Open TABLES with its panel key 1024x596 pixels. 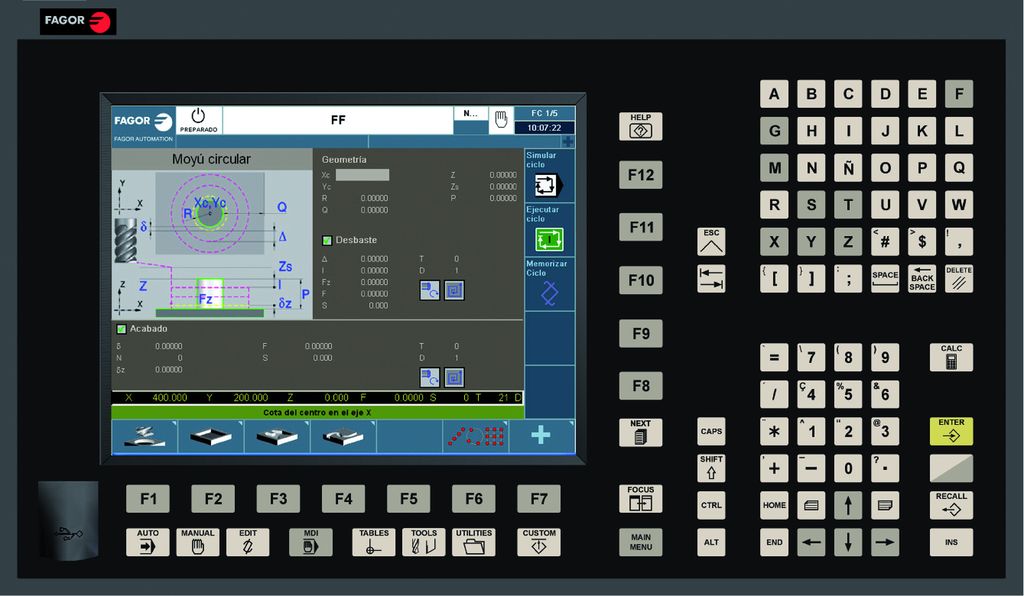(374, 541)
